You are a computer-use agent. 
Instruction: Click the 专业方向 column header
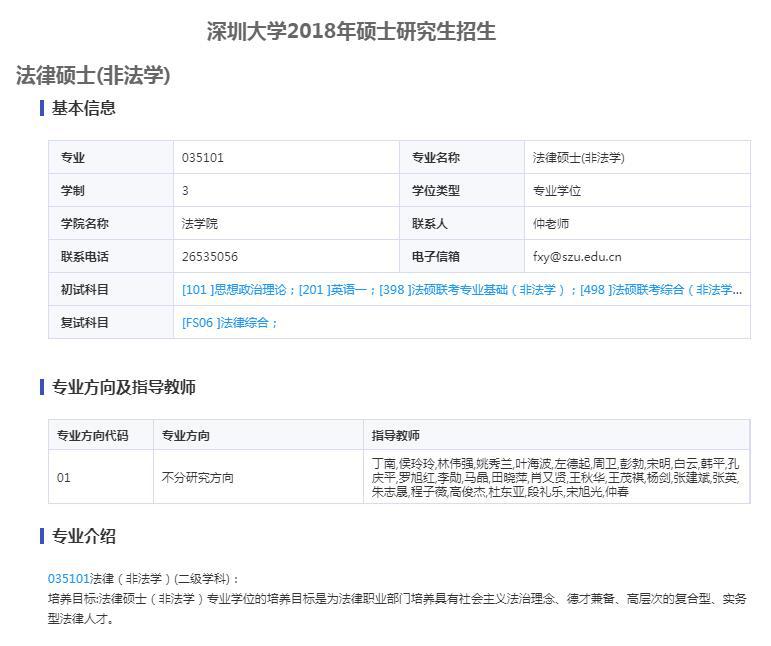(x=259, y=435)
